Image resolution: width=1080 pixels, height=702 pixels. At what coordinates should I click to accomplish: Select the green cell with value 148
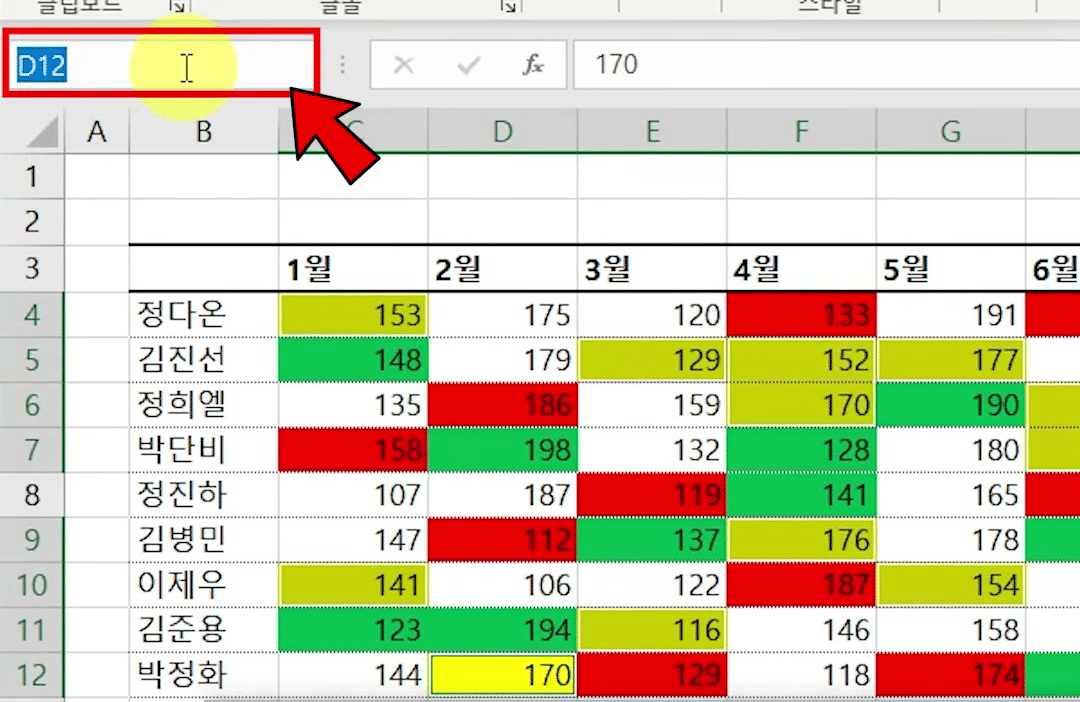353,360
